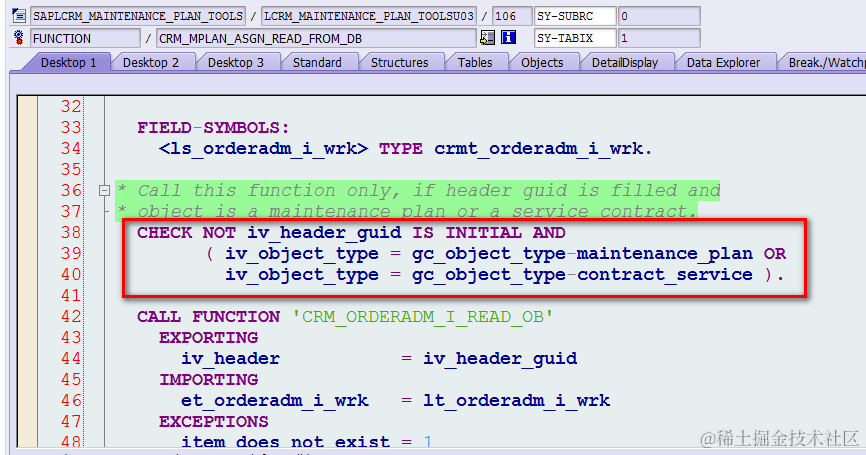Click the FUNCTION event type field
This screenshot has width=866, height=455.
click(x=86, y=38)
